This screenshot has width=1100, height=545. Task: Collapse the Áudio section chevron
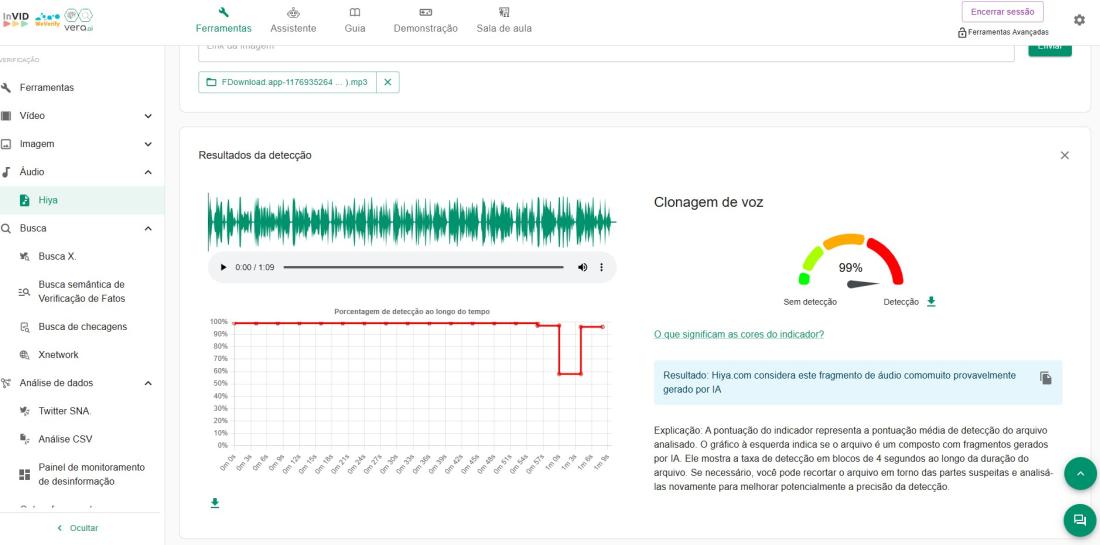148,172
